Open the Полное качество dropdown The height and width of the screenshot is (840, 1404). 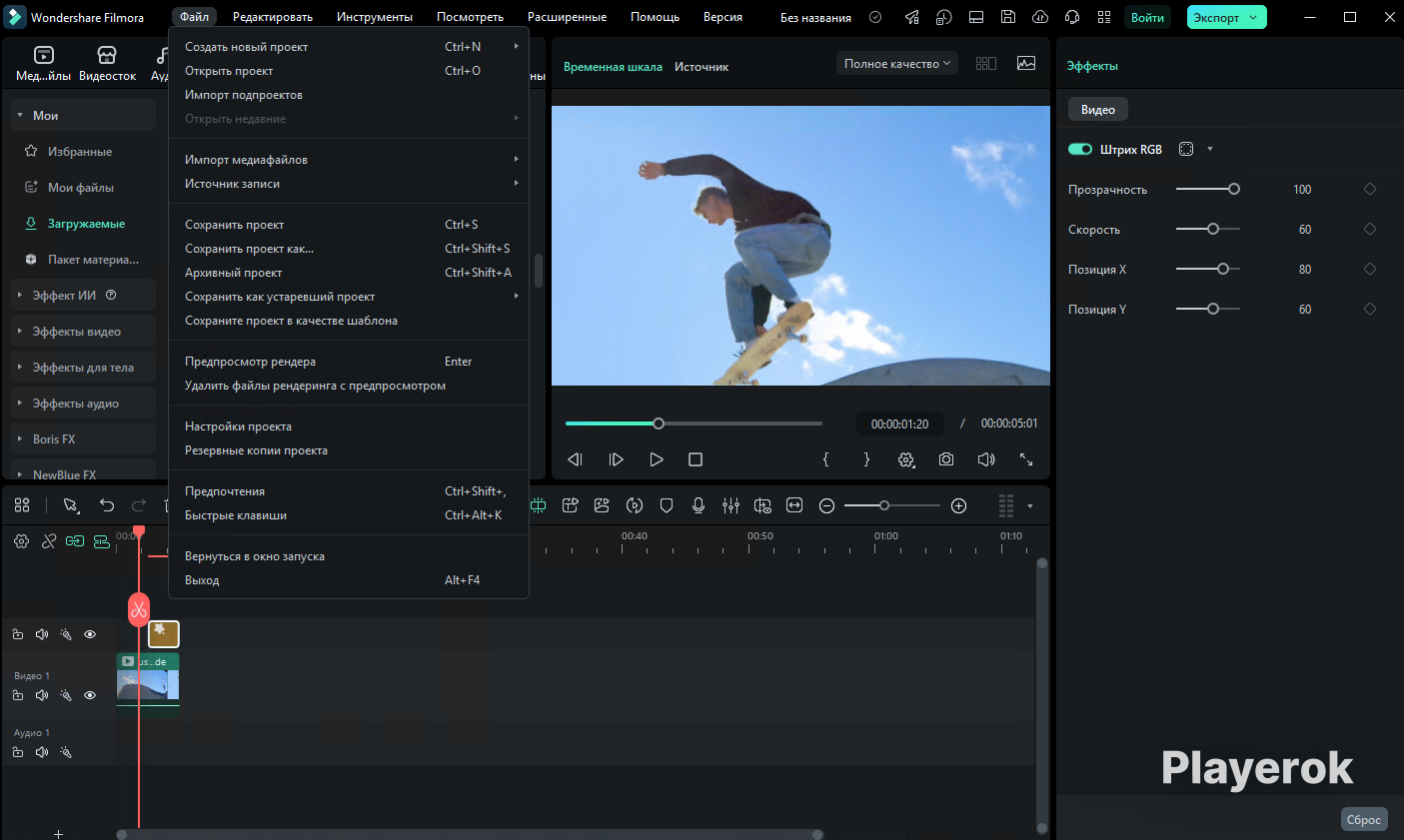click(x=897, y=63)
